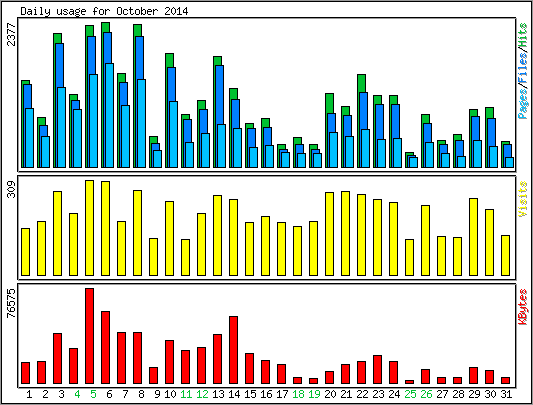Click the yellow Visits bar for day 29
The height and width of the screenshot is (405, 533).
pos(474,237)
